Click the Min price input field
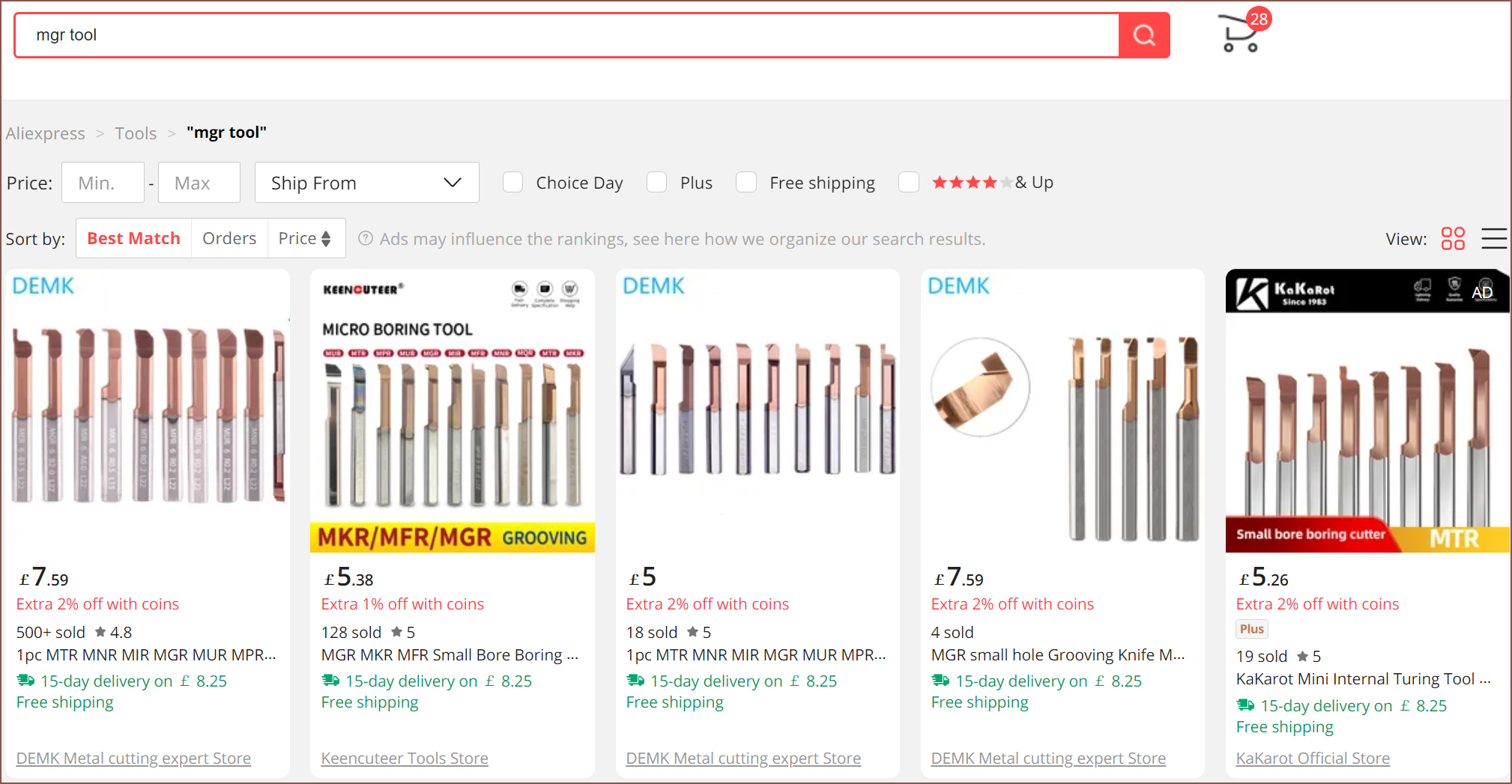Viewport: 1512px width, 784px height. (x=103, y=183)
